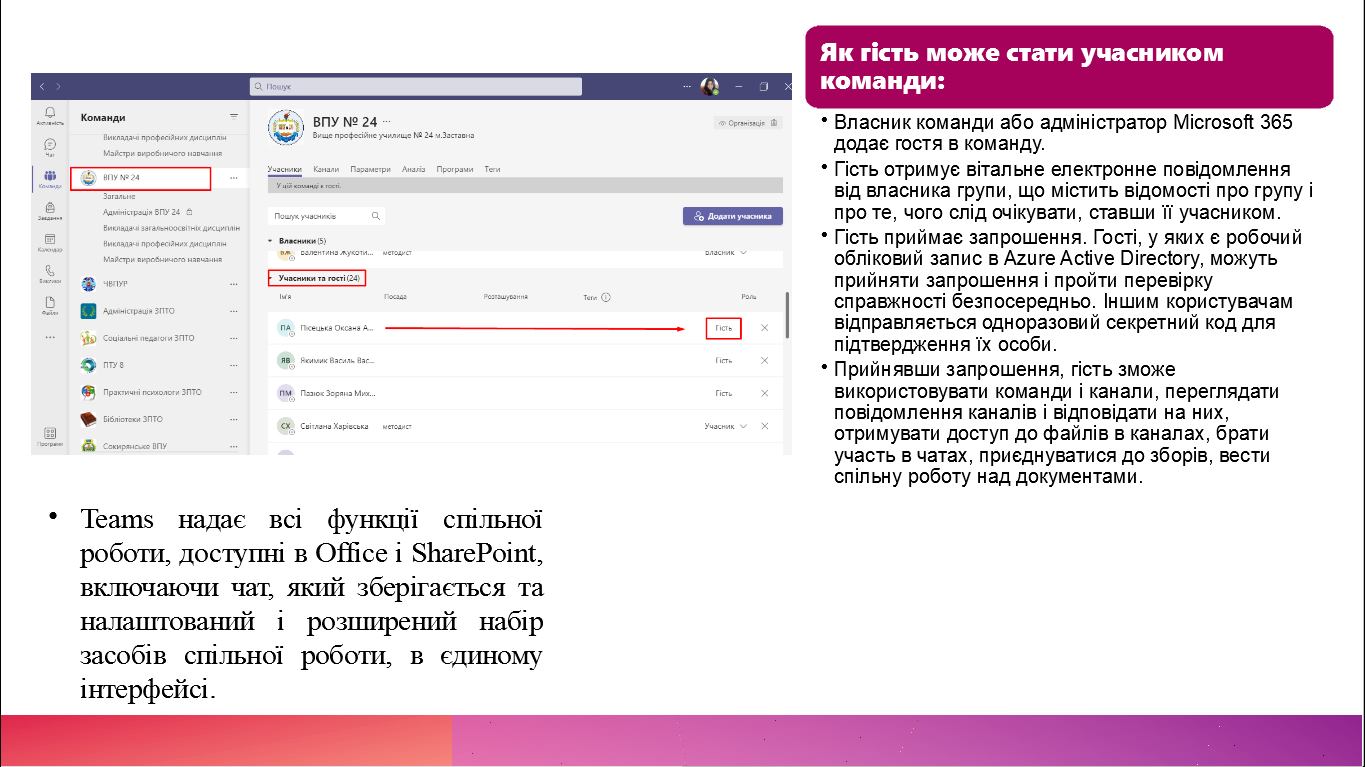Open Власник role dropdown for Валентина
The image size is (1365, 767).
726,253
